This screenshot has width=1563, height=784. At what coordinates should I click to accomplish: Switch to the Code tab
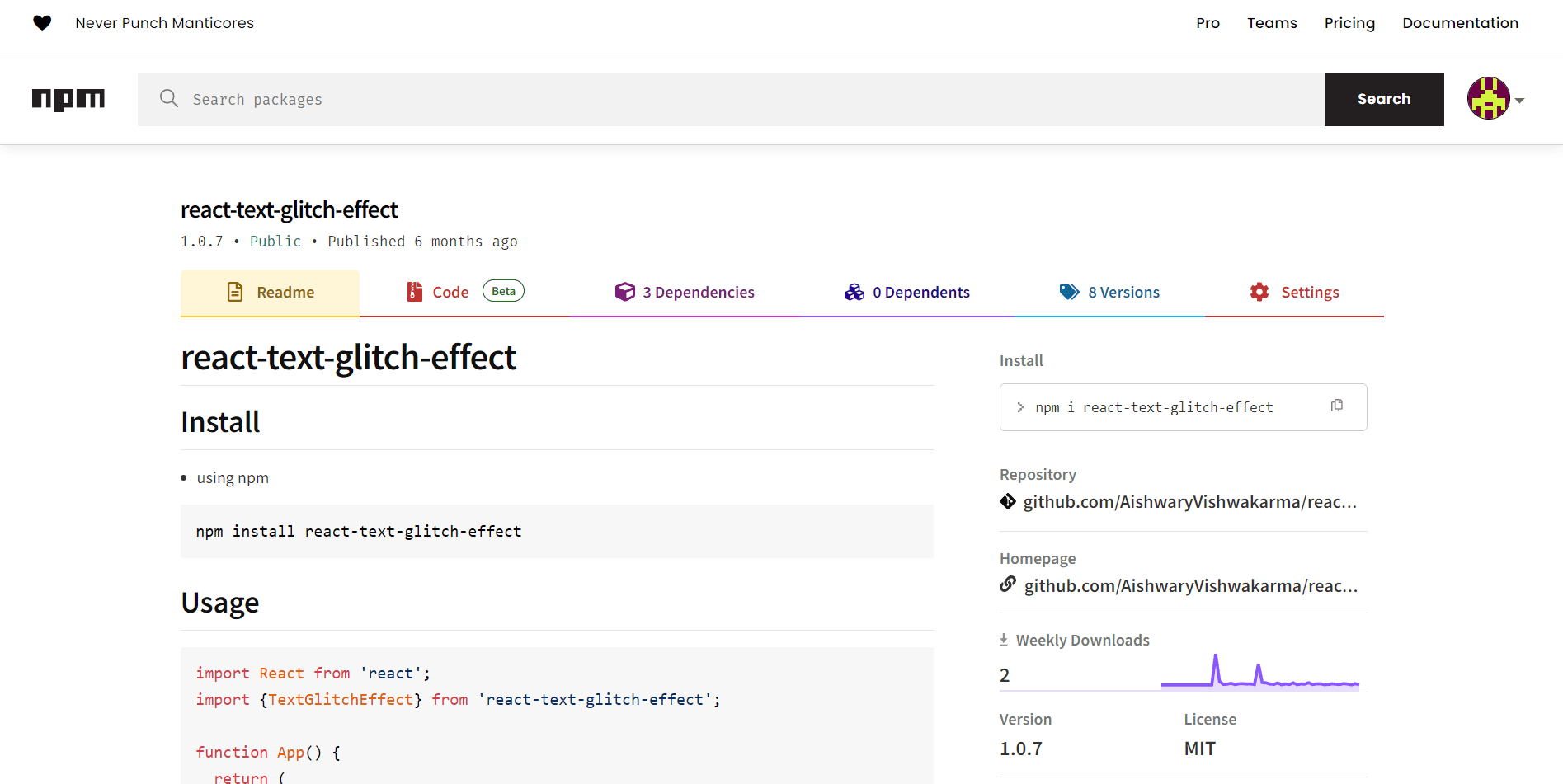(450, 293)
